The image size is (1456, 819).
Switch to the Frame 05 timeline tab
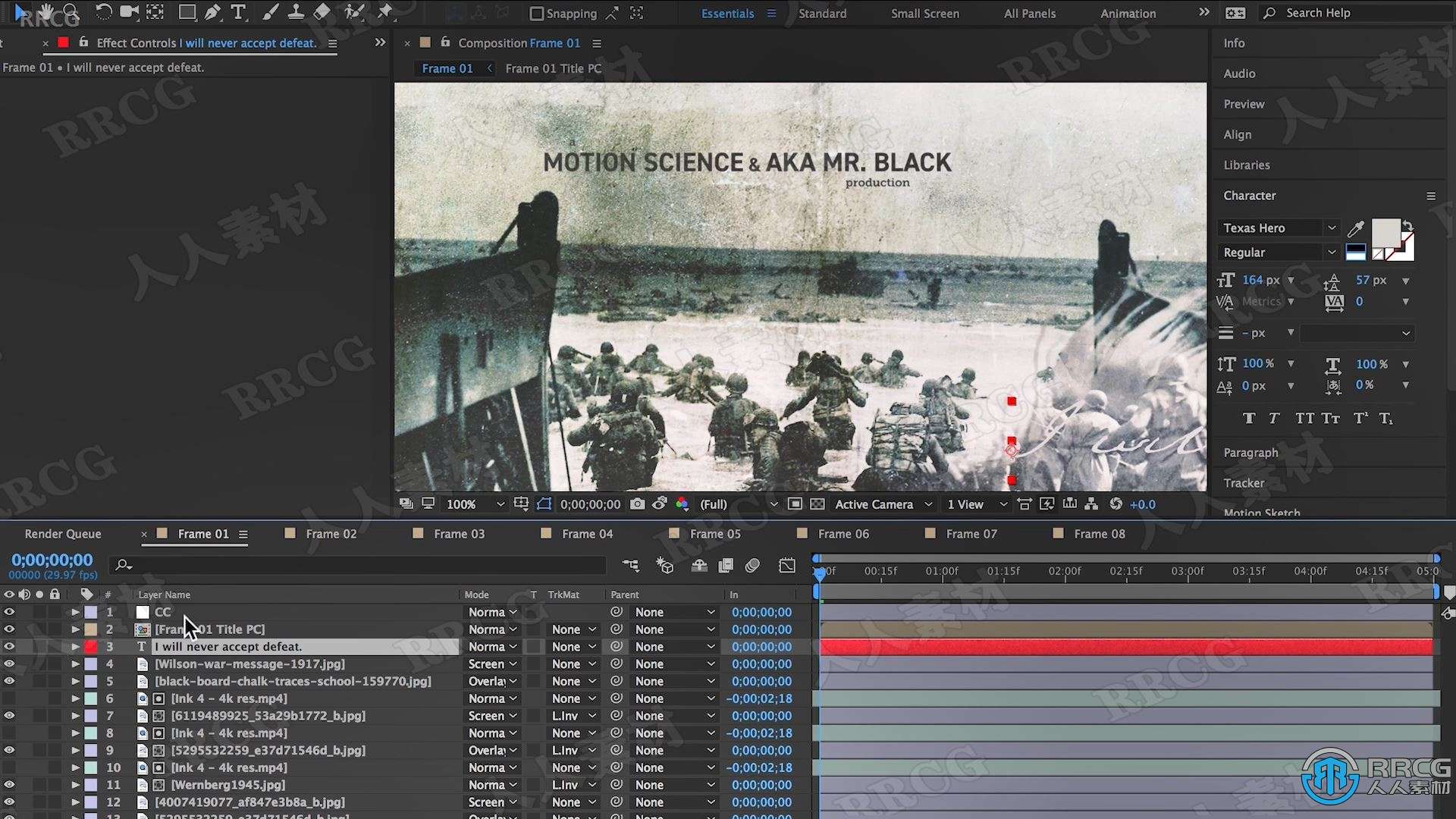point(715,534)
